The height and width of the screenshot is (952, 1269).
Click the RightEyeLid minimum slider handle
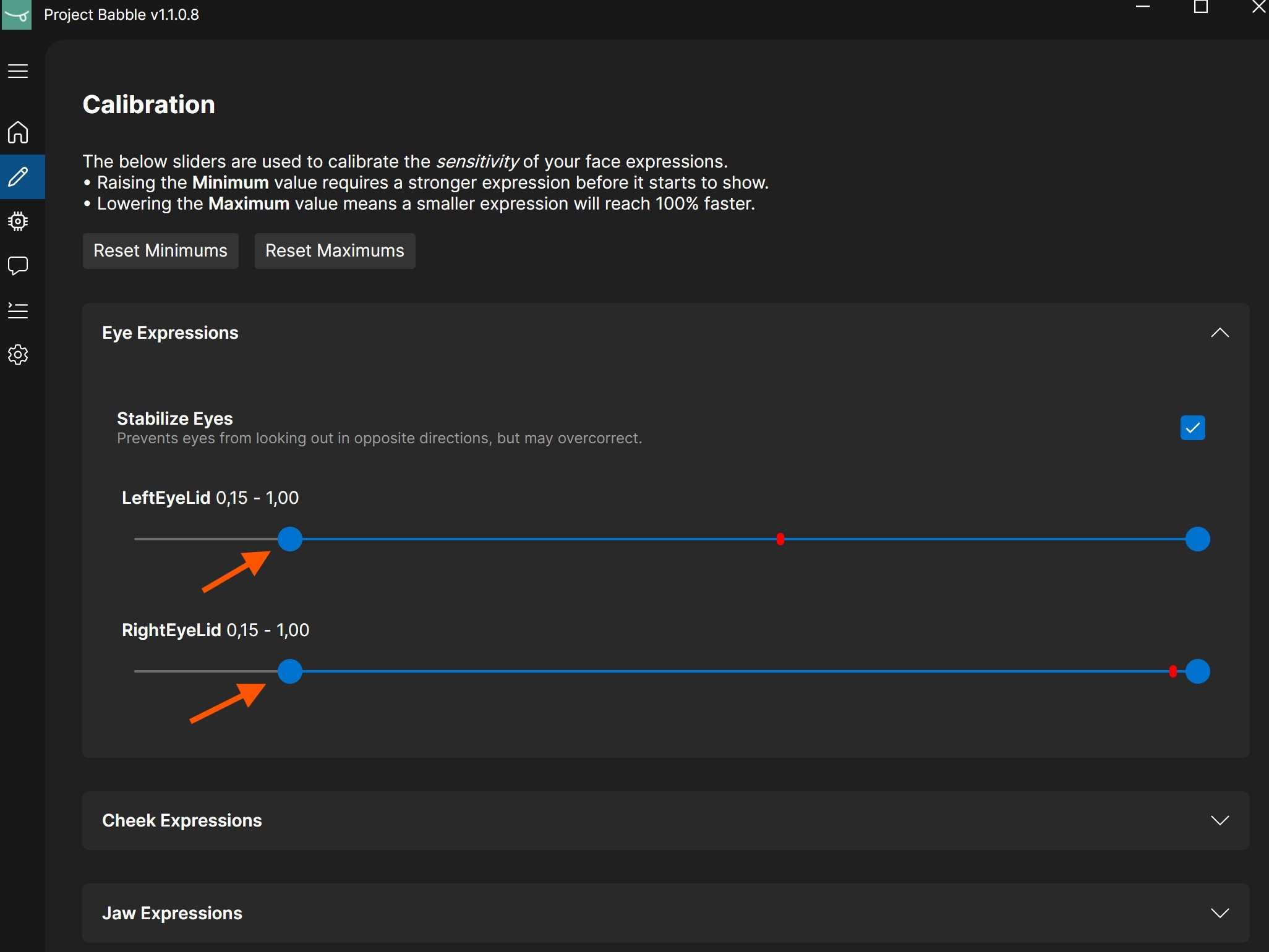pyautogui.click(x=289, y=671)
